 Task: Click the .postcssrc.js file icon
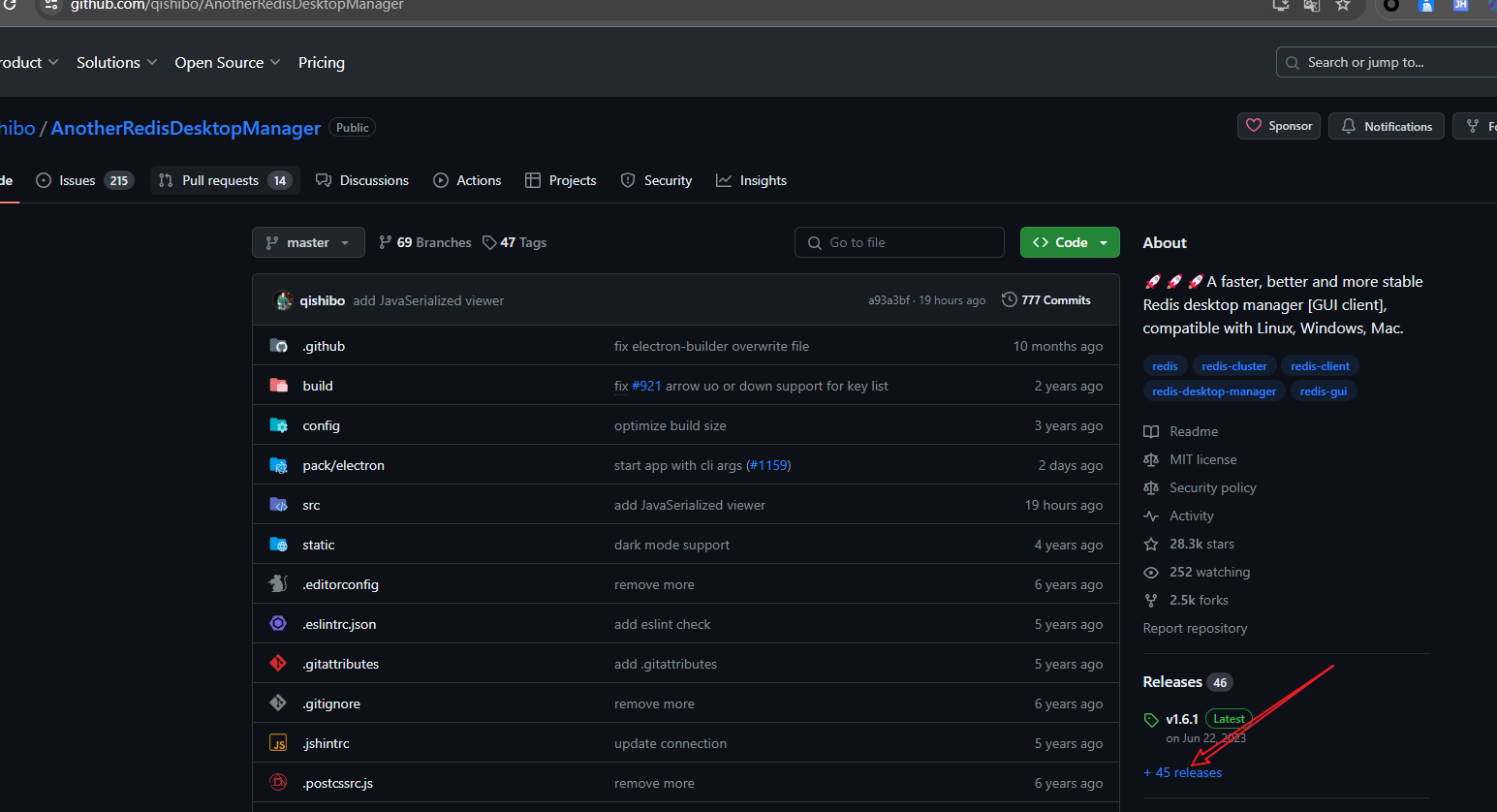coord(279,783)
